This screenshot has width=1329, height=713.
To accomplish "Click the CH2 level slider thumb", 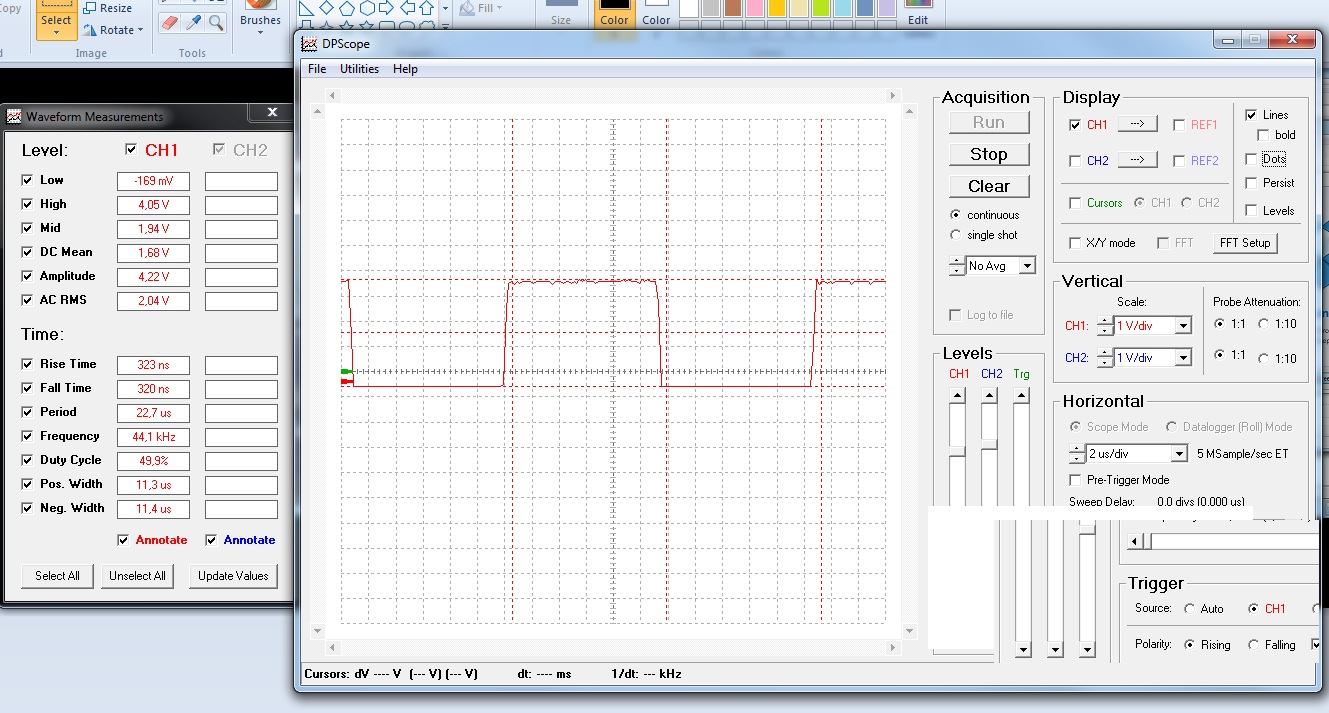I will (x=989, y=444).
